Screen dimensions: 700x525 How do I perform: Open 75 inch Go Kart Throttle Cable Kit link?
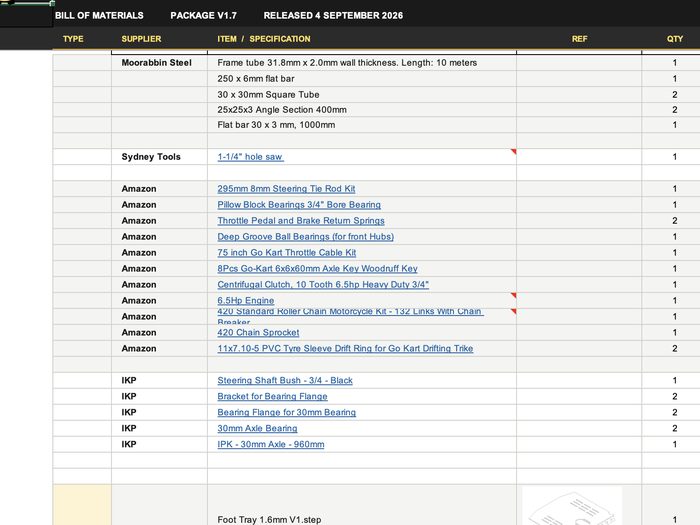click(x=287, y=253)
